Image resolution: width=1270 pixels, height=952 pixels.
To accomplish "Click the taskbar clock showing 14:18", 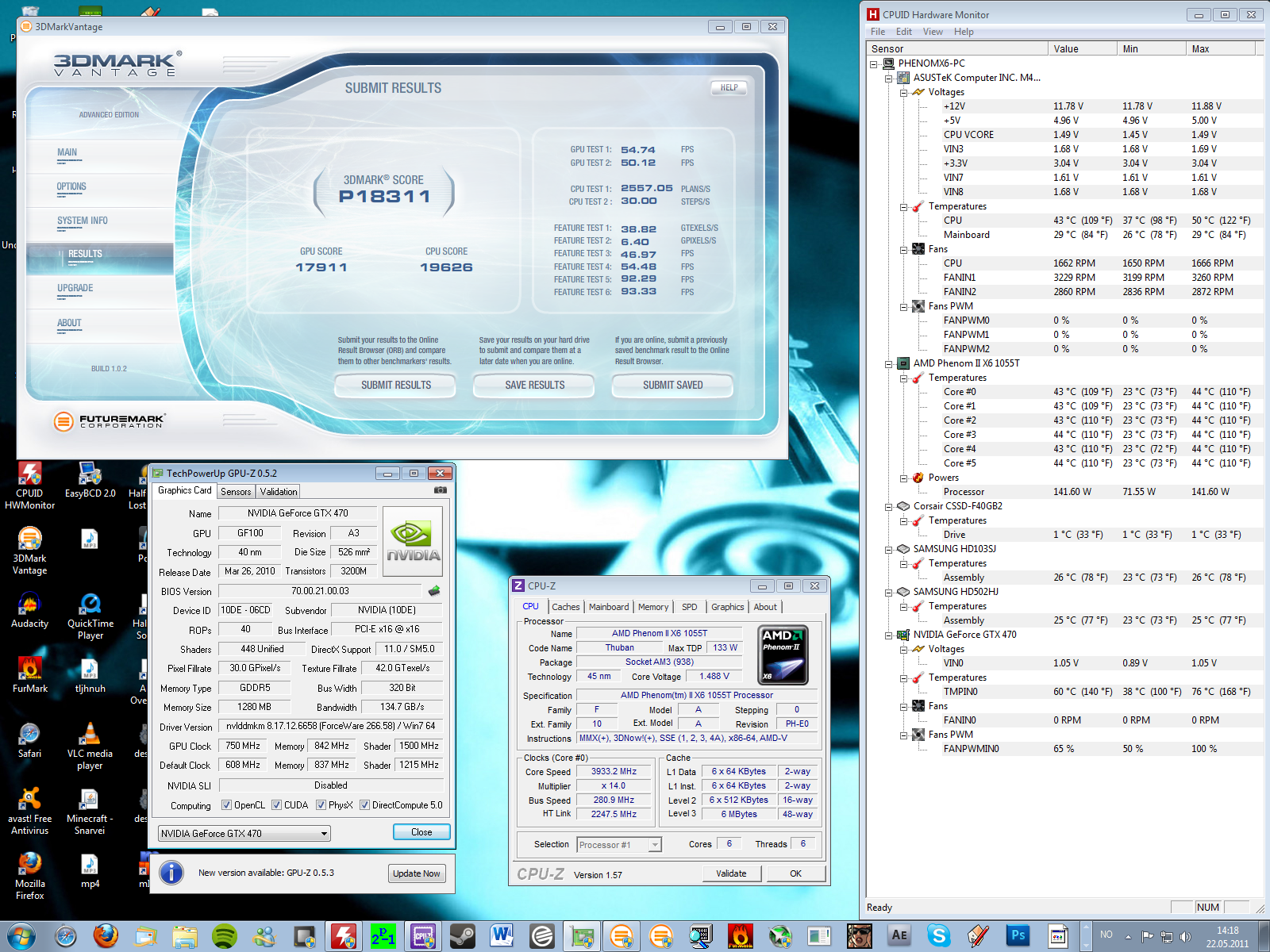I will [x=1227, y=937].
